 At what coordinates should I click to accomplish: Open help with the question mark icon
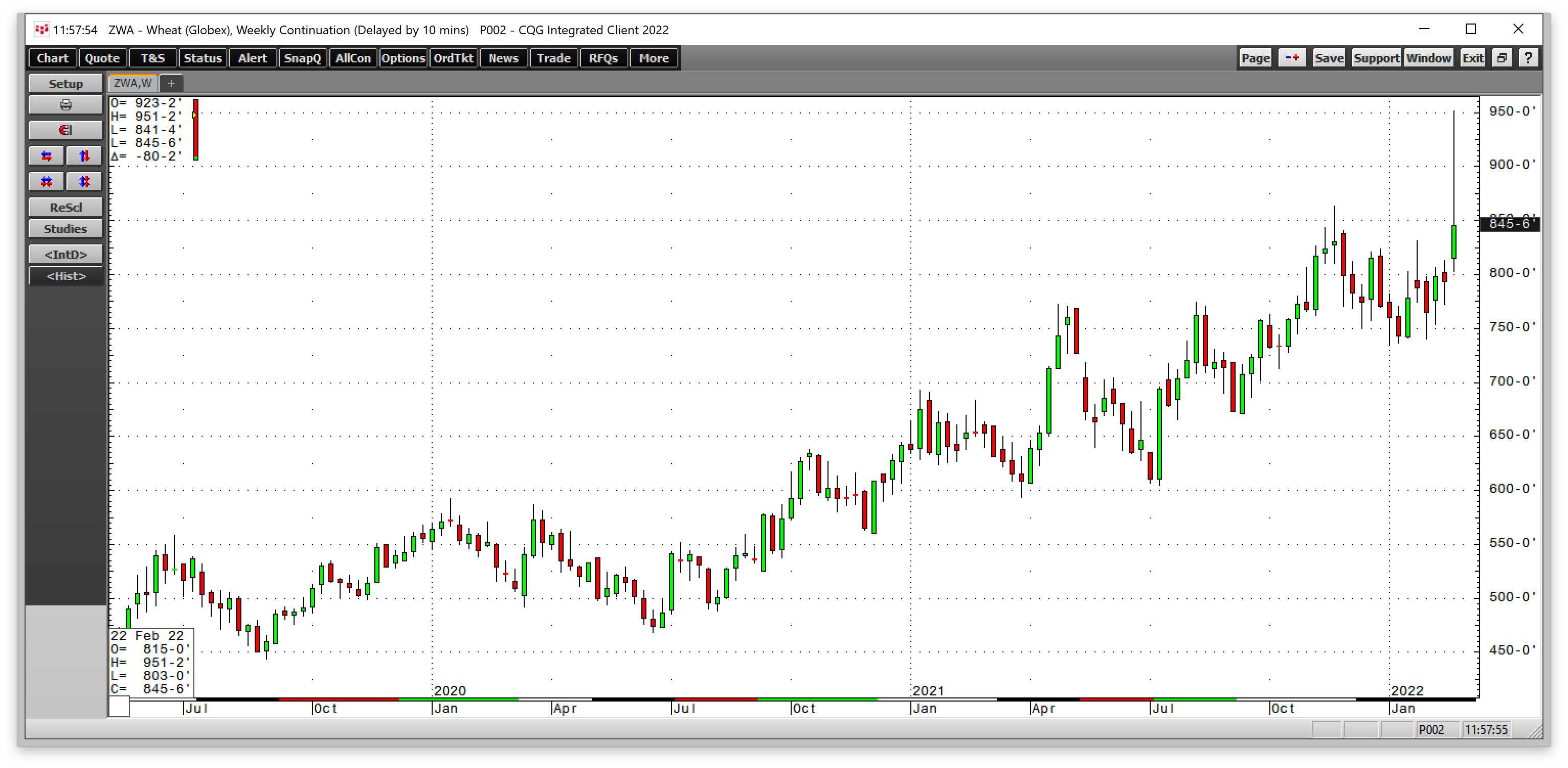[1529, 58]
